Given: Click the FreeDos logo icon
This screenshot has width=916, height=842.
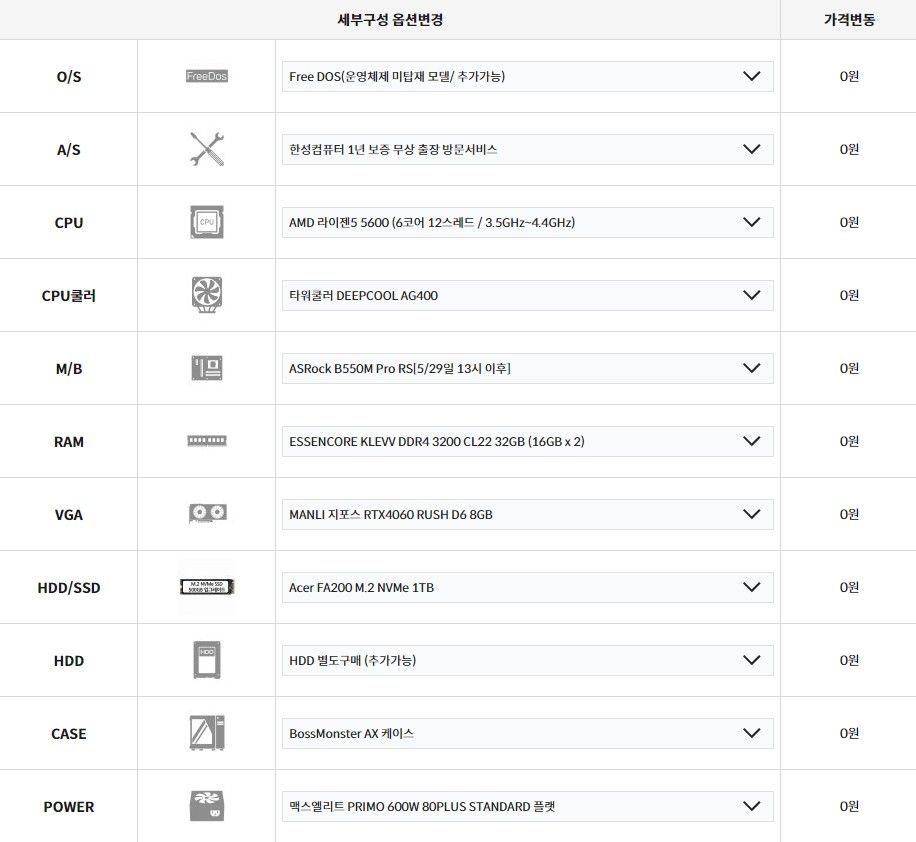Looking at the screenshot, I should tap(207, 76).
